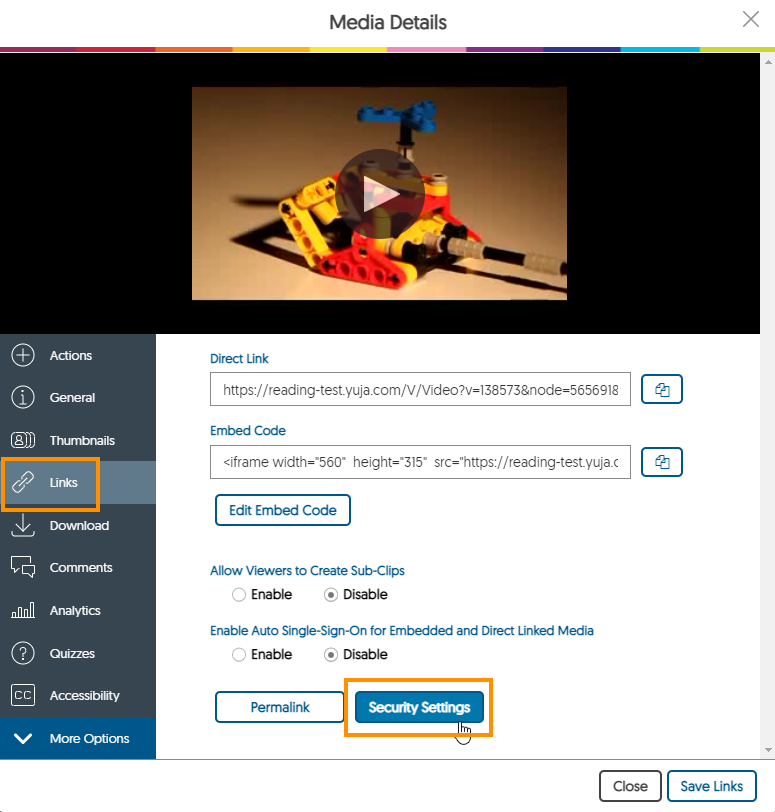The height and width of the screenshot is (812, 775).
Task: Expand the More Options chevron
Action: pos(23,738)
